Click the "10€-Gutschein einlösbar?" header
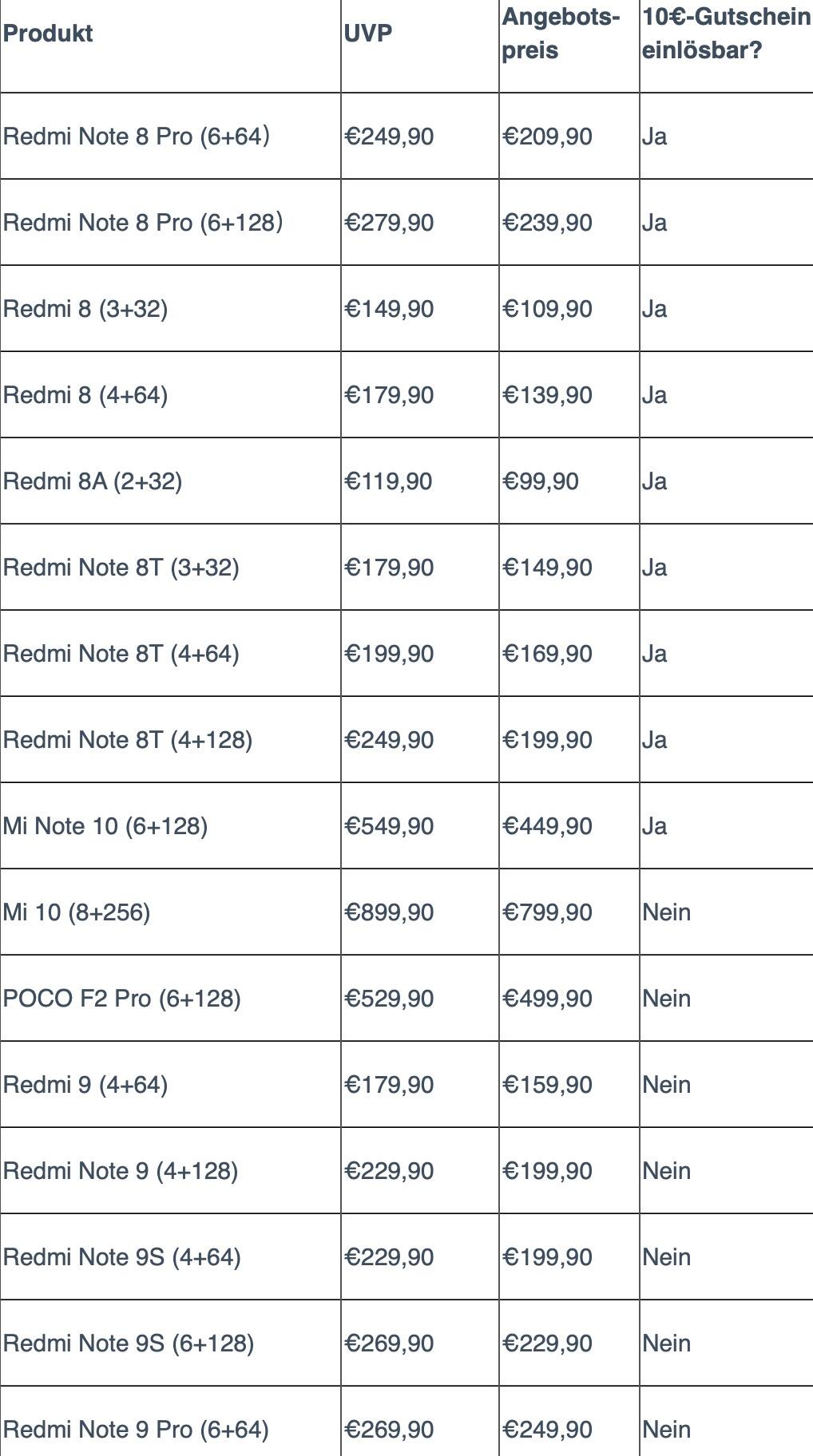This screenshot has width=813, height=1456. click(x=725, y=34)
